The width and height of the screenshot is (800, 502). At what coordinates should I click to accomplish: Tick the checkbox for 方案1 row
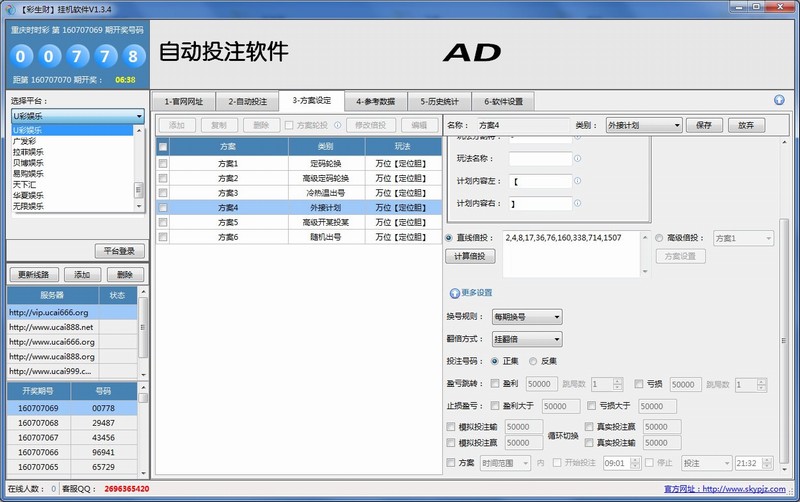tap(163, 163)
